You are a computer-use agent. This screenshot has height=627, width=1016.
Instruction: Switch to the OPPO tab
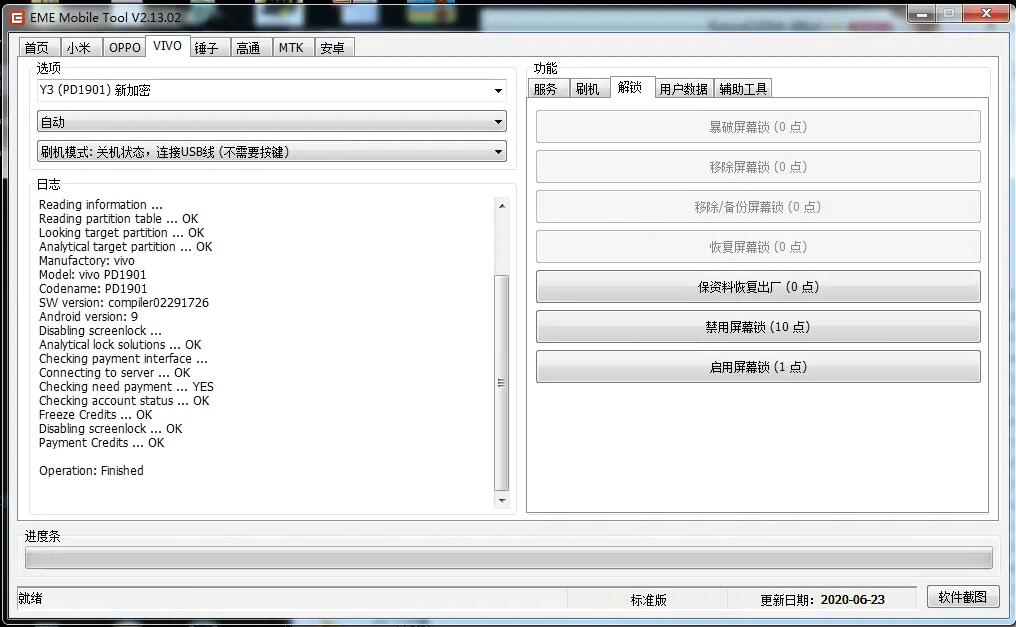tap(124, 48)
